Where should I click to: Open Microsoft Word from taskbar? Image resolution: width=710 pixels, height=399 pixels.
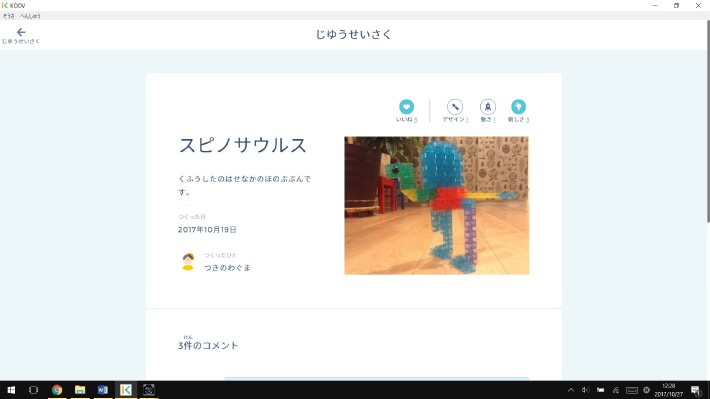[103, 390]
